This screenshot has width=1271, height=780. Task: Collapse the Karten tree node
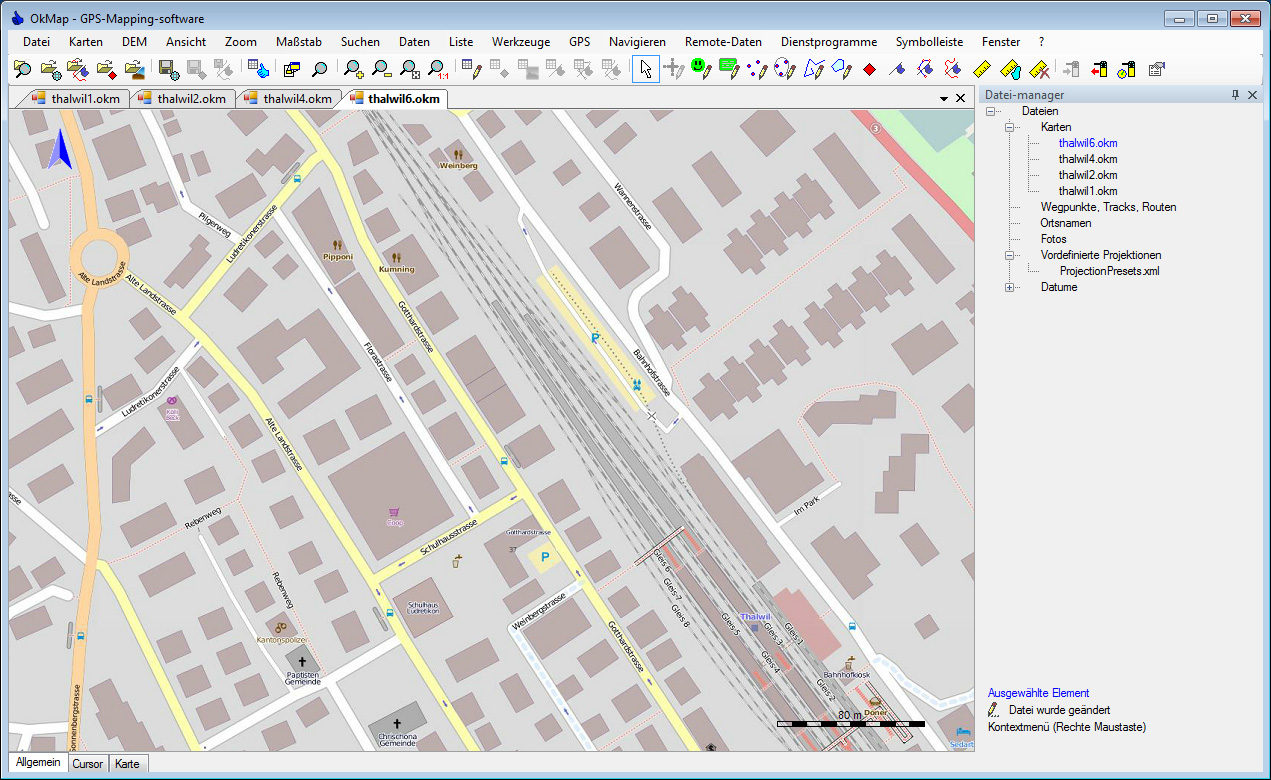(1010, 128)
